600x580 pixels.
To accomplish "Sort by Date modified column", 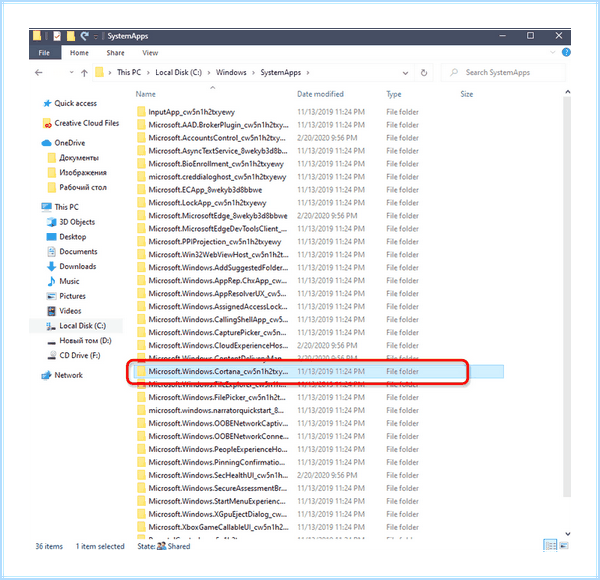I will [x=320, y=94].
